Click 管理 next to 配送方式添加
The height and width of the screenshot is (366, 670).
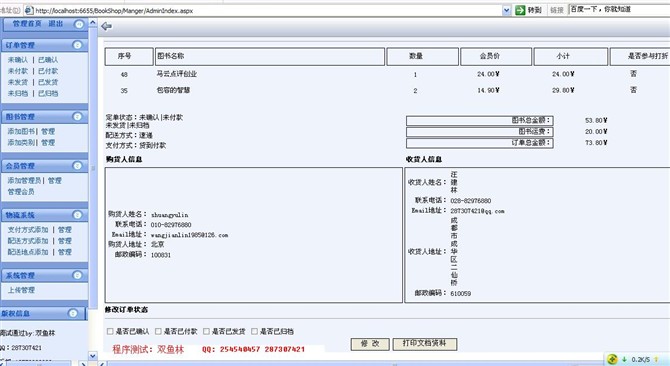[x=65, y=241]
